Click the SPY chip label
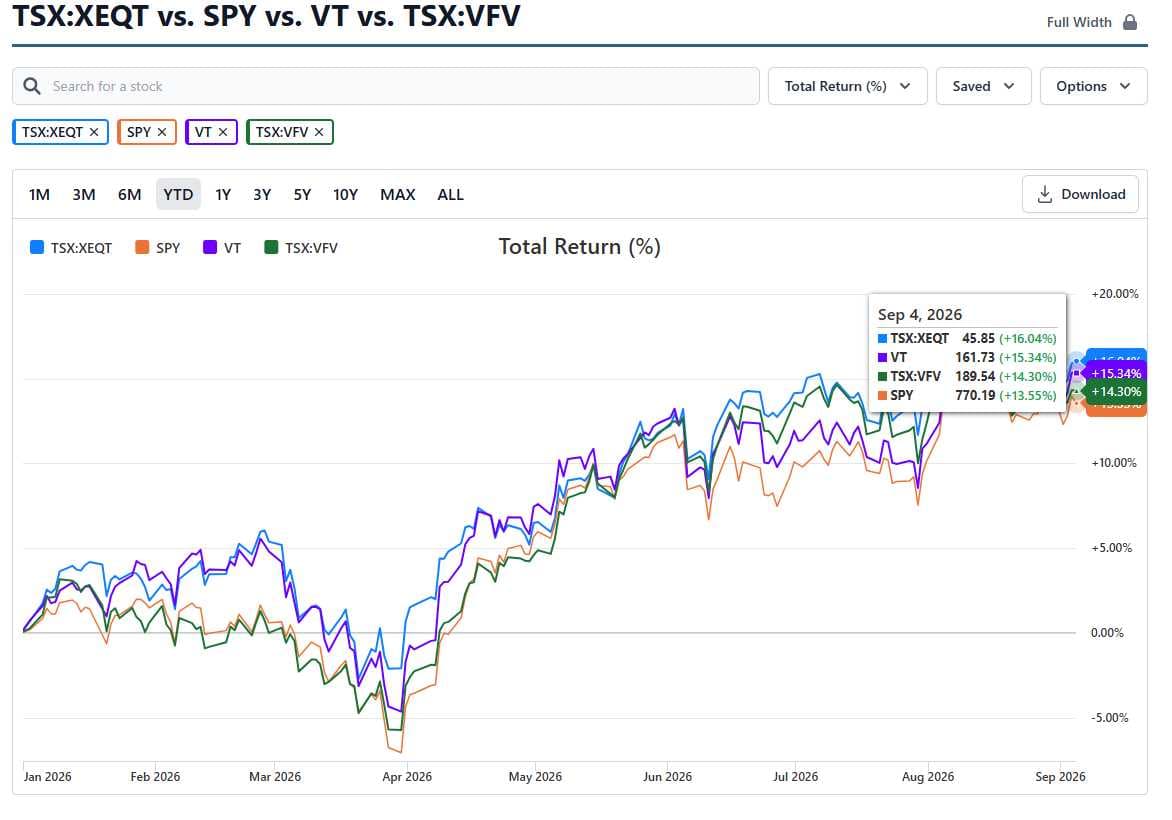 click(x=139, y=132)
